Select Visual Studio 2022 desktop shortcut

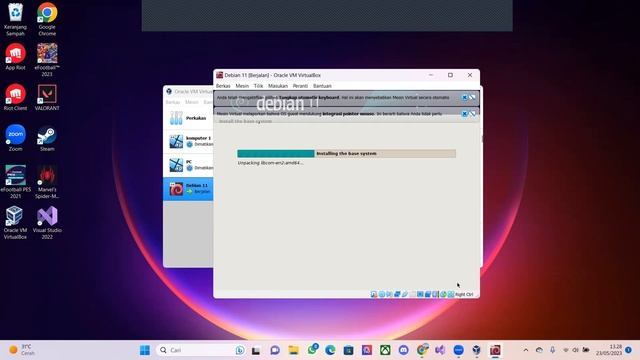(47, 222)
